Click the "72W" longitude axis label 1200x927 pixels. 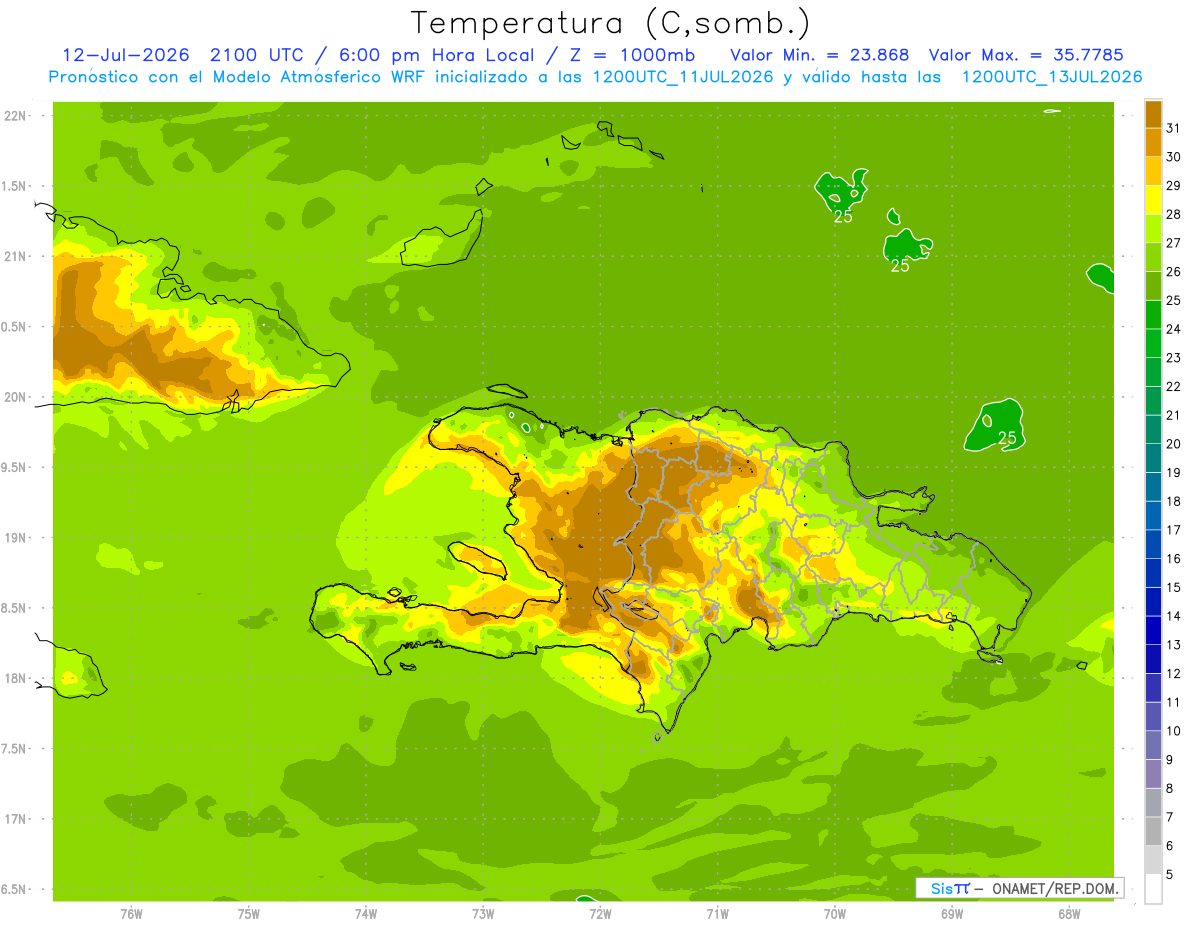600,913
